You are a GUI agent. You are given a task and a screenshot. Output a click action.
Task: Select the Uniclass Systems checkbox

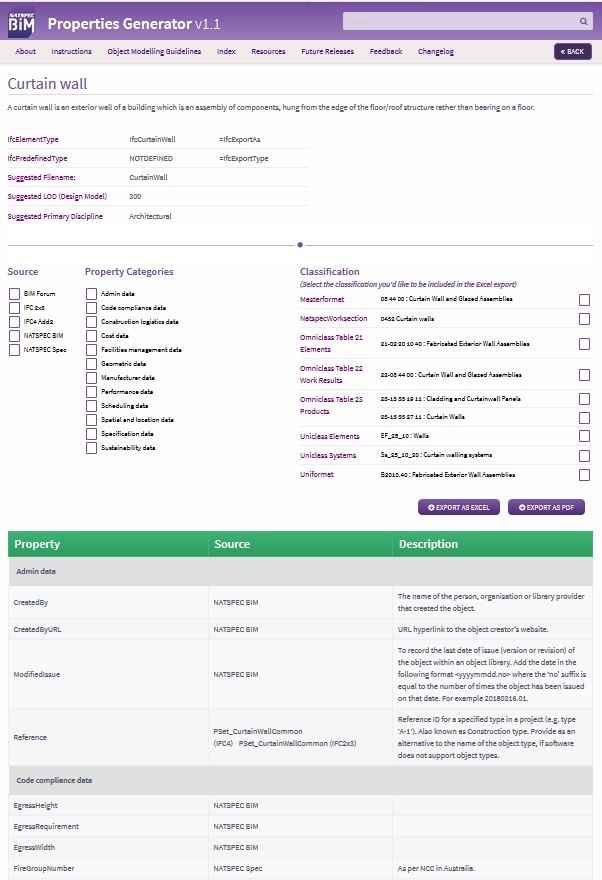click(584, 455)
